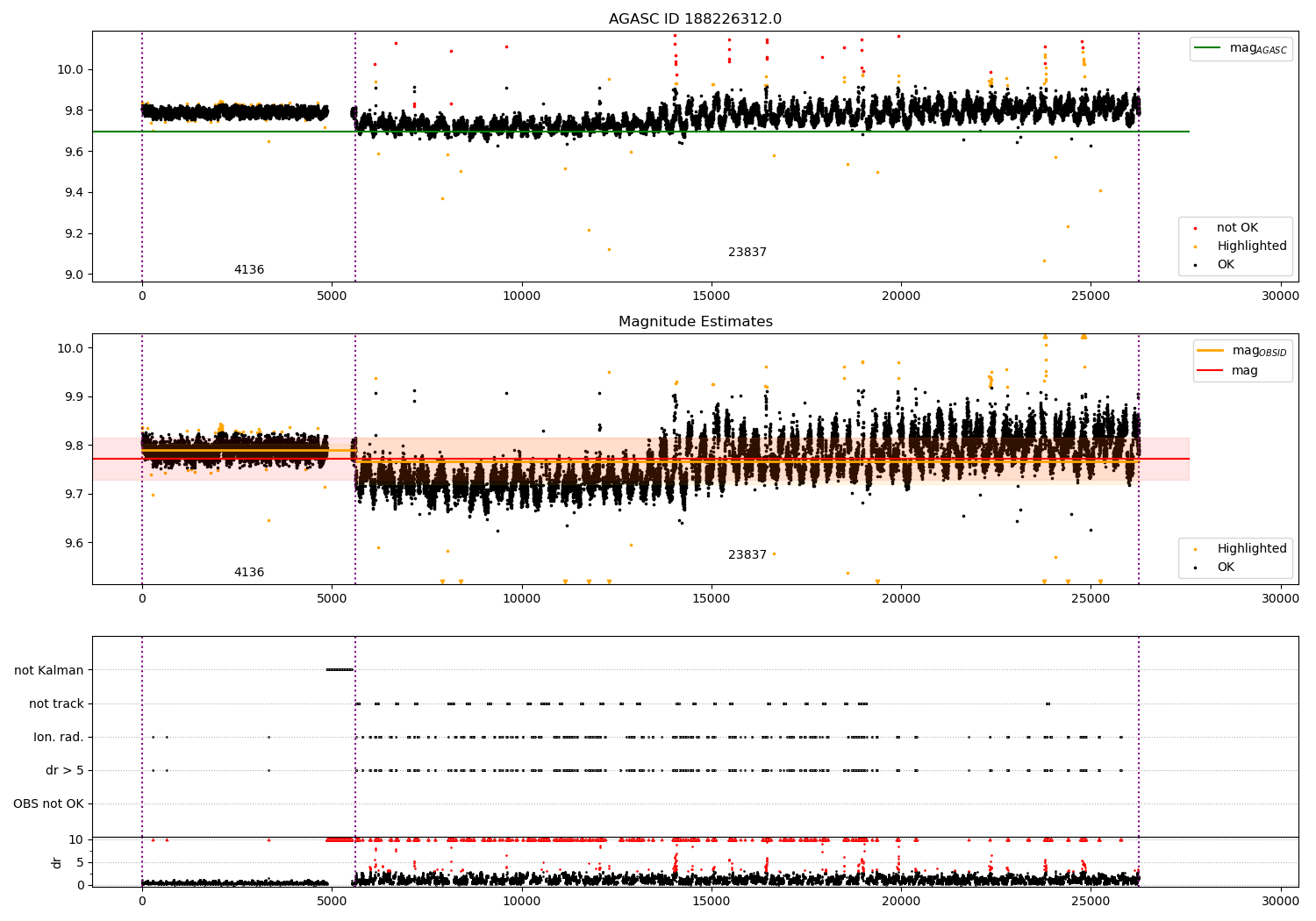The image size is (1316, 921).
Task: Click the mag OBSID legend label
Action: [1259, 351]
